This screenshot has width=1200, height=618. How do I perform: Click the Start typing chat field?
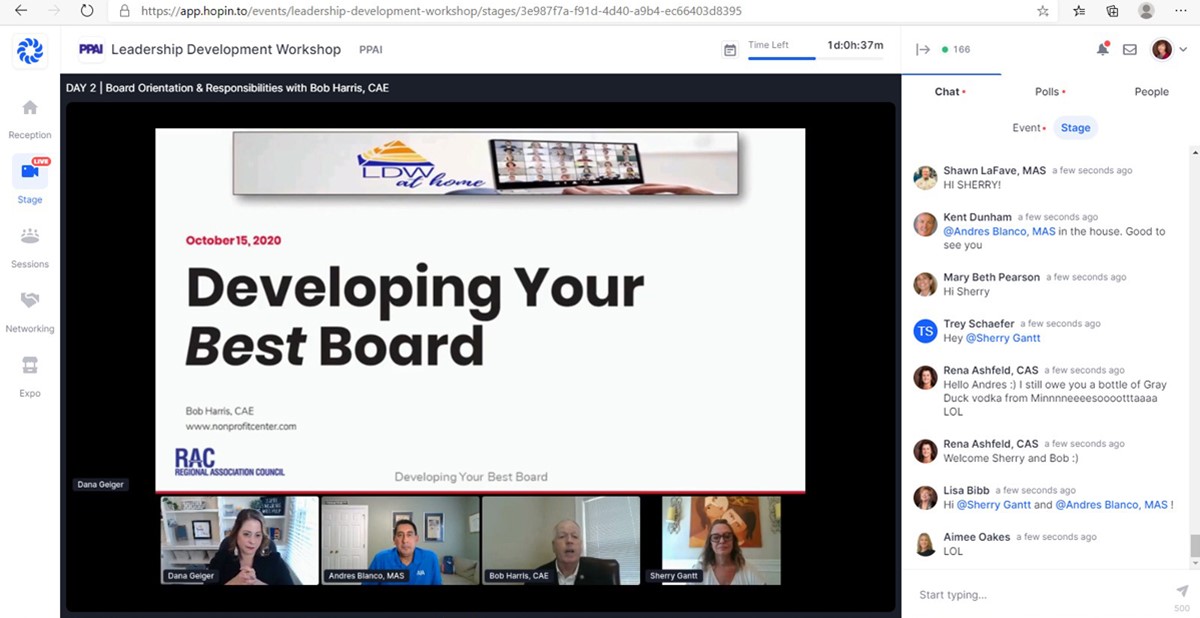pyautogui.click(x=1040, y=595)
